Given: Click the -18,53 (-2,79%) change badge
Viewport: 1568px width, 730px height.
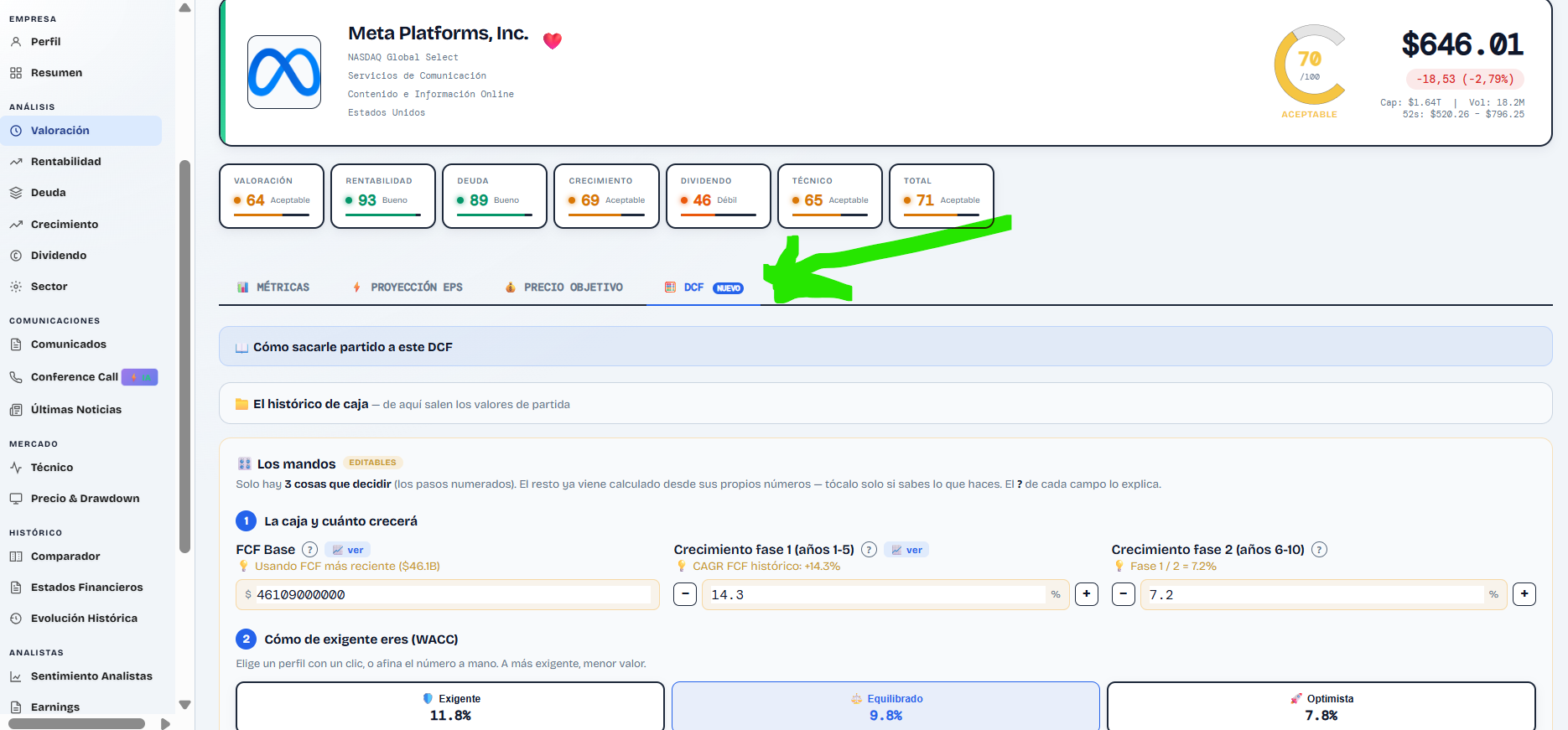Looking at the screenshot, I should point(1465,80).
